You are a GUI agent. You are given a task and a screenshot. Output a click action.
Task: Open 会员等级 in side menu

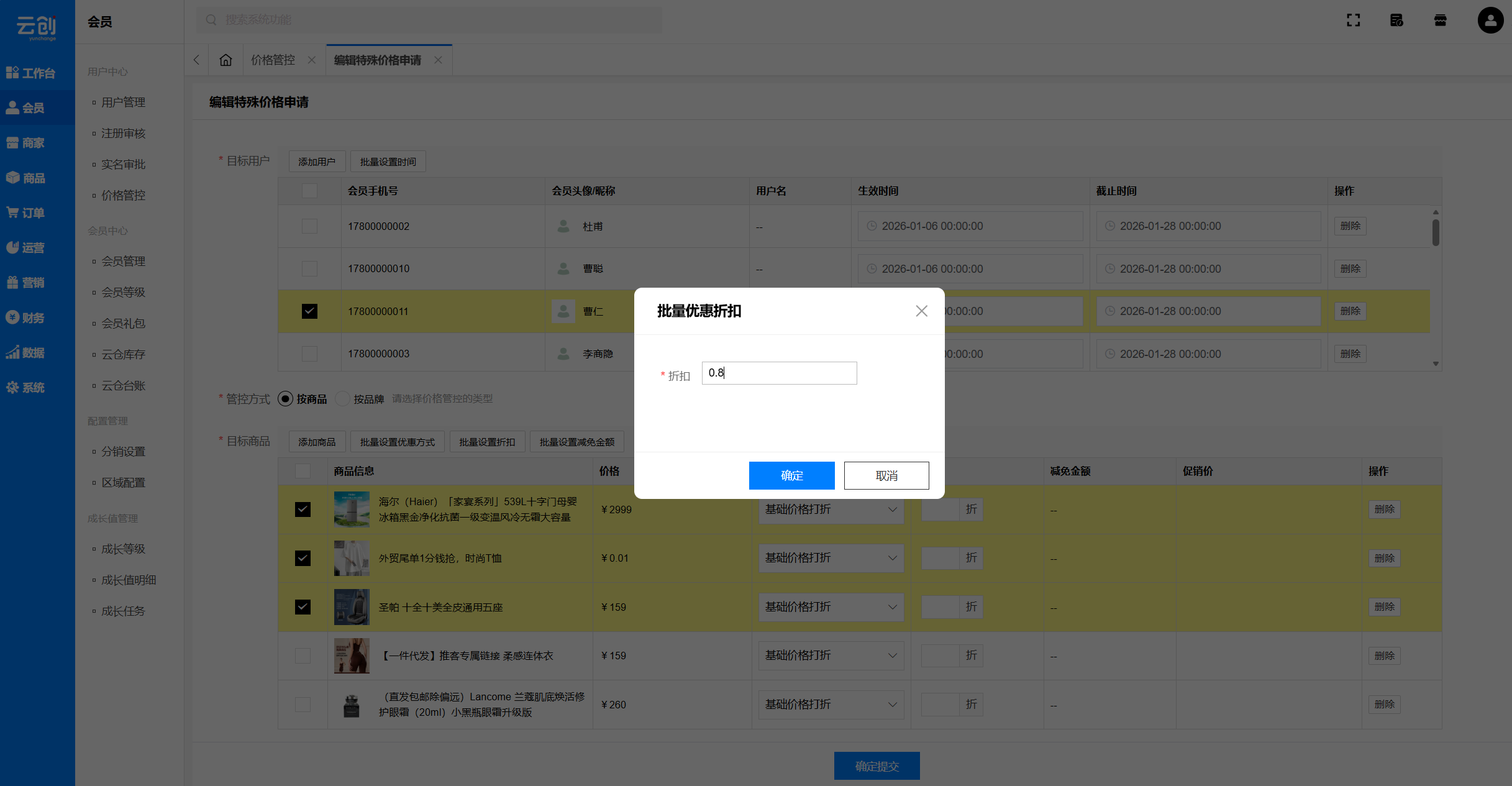(123, 292)
